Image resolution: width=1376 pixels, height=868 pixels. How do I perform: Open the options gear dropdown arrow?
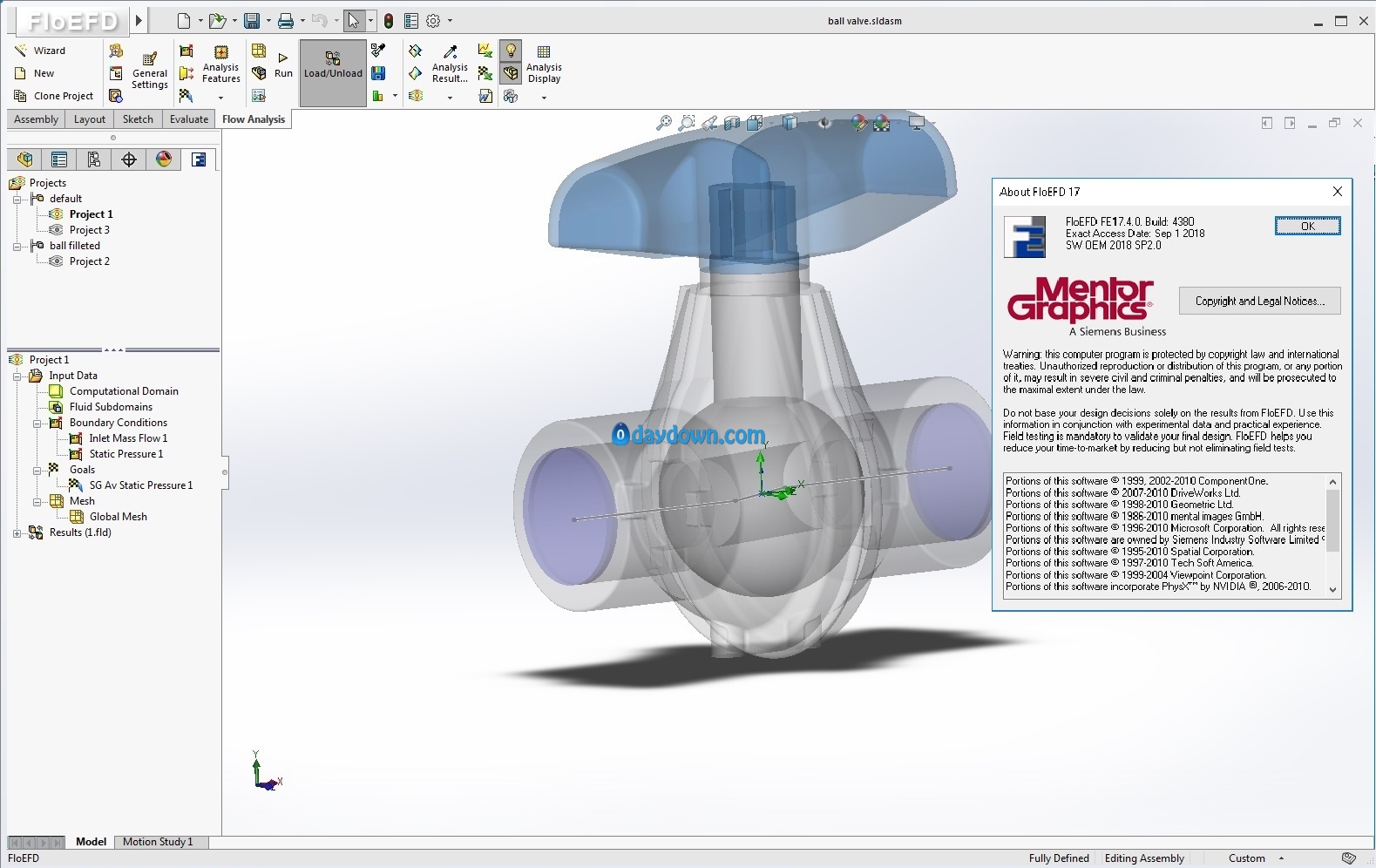coord(450,21)
